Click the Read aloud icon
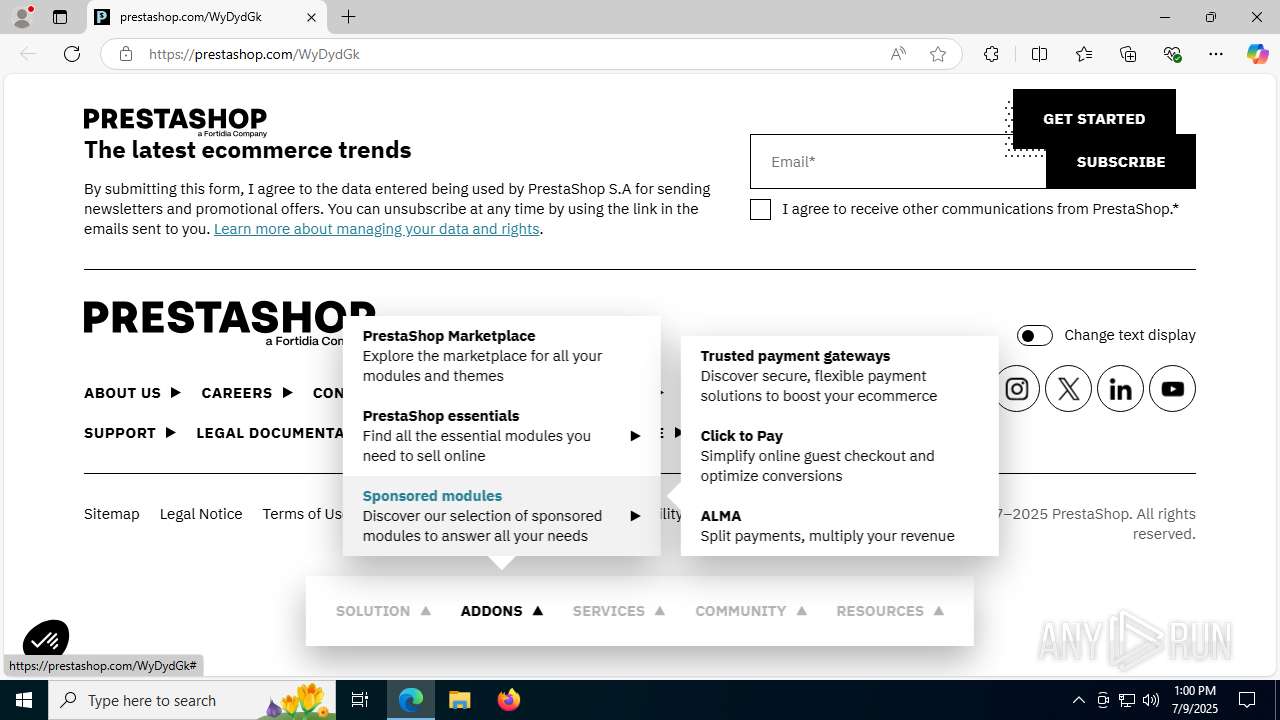This screenshot has width=1280, height=720. click(x=898, y=54)
